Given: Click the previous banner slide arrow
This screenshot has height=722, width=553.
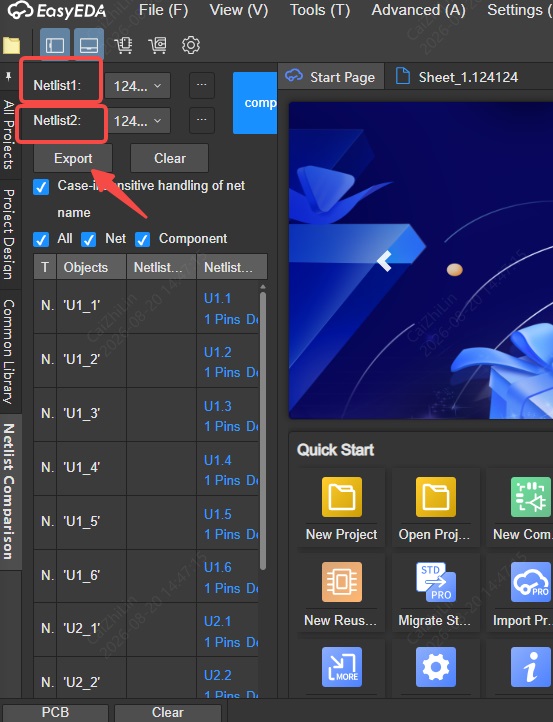Looking at the screenshot, I should point(384,261).
